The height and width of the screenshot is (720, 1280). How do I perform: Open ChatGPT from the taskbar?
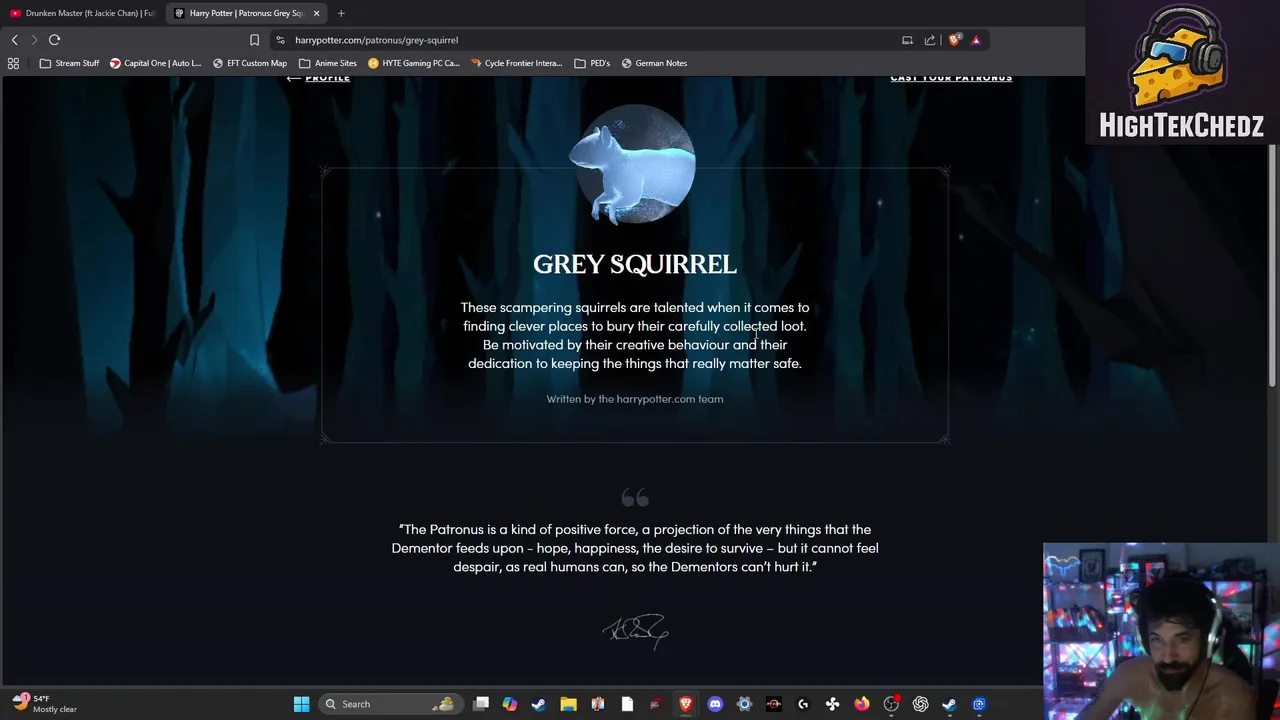point(920,704)
